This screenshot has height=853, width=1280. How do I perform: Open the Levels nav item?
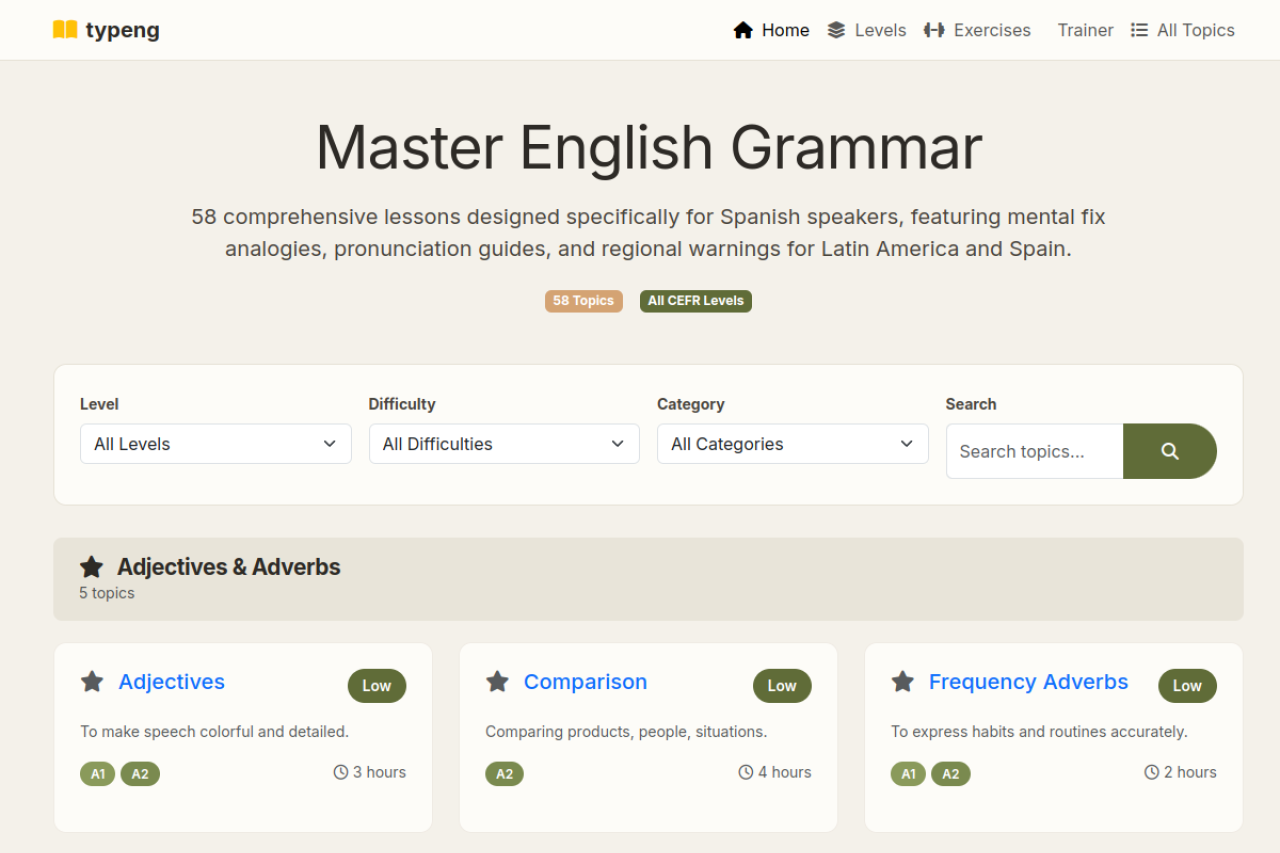click(x=867, y=30)
